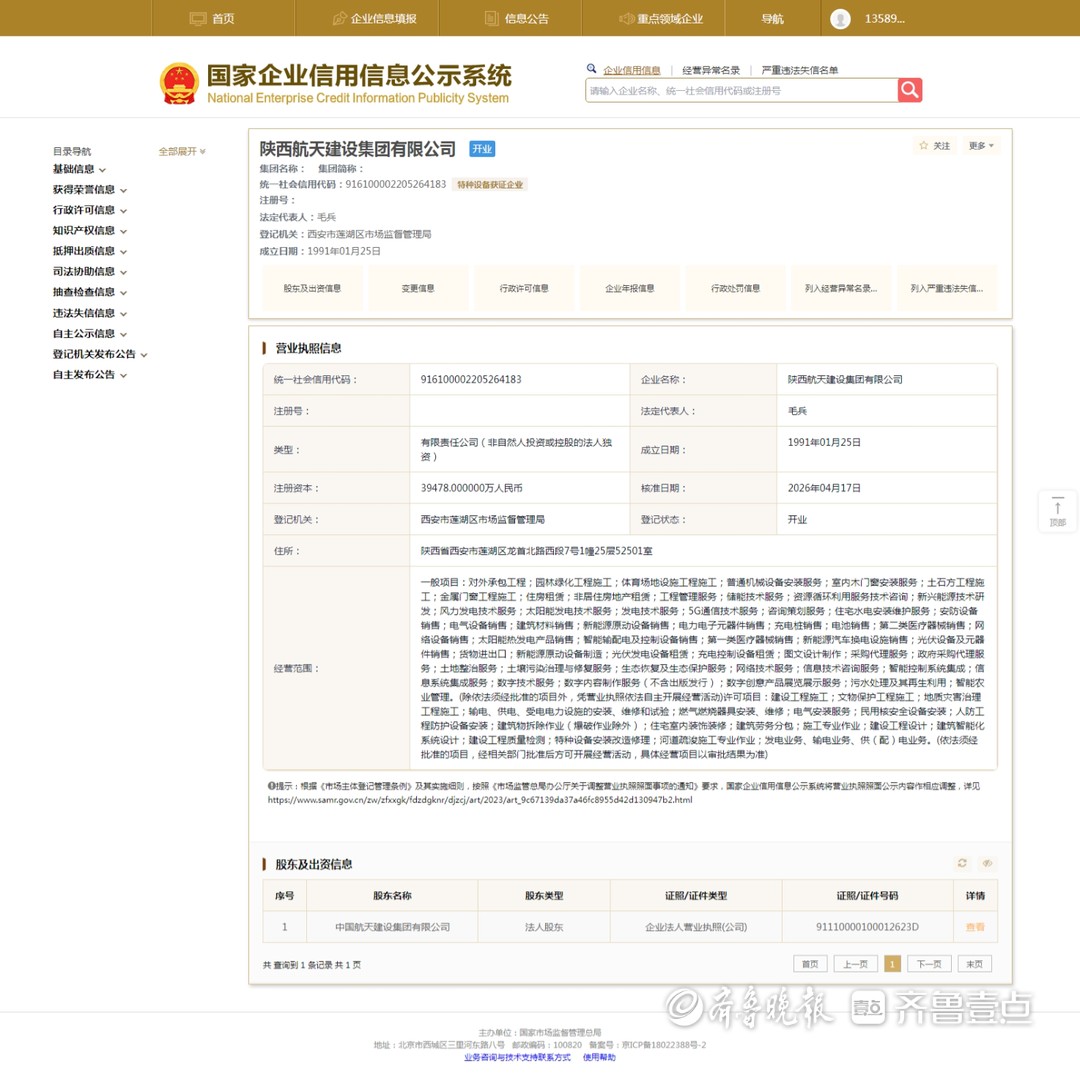Screen dimensions: 1080x1076
Task: Click the 下一页 pagination button
Action: 929,964
